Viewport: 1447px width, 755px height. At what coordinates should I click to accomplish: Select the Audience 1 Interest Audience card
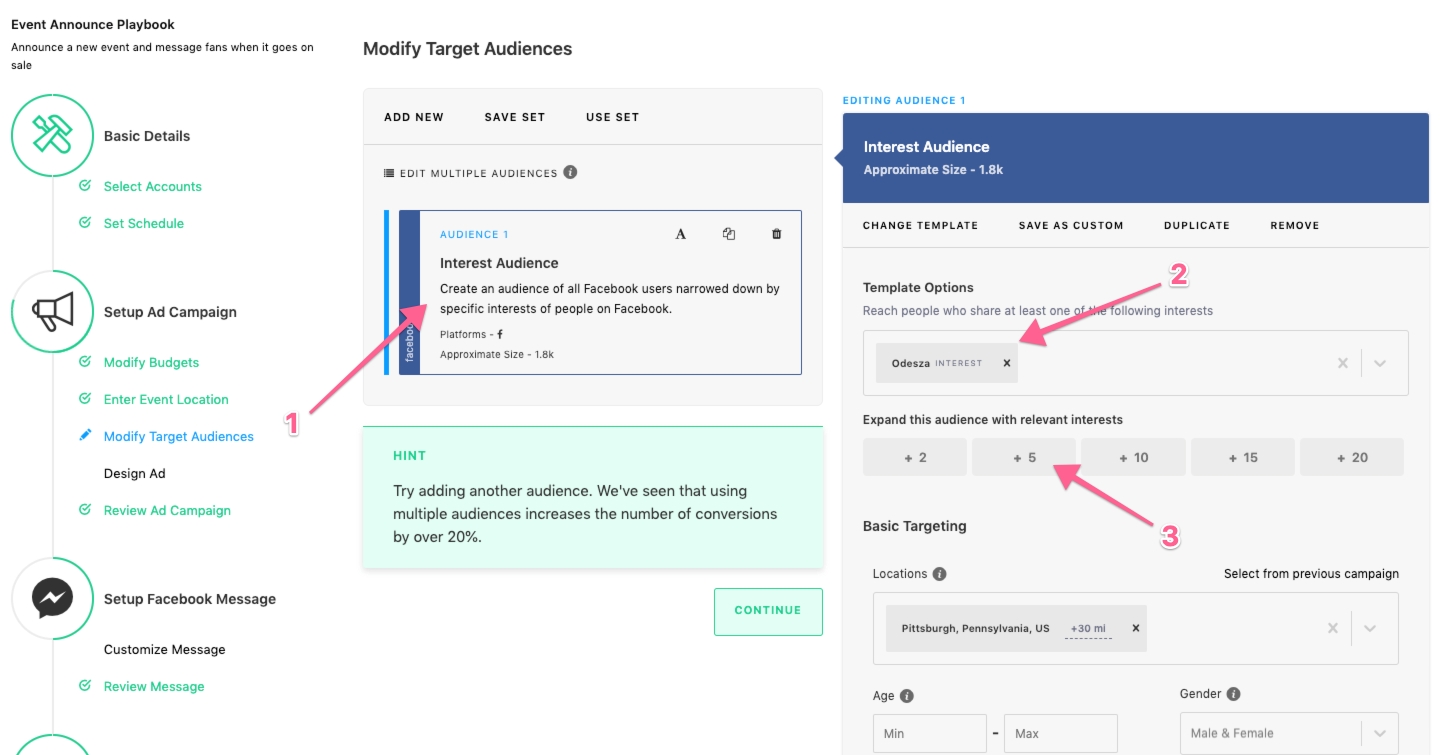click(600, 292)
